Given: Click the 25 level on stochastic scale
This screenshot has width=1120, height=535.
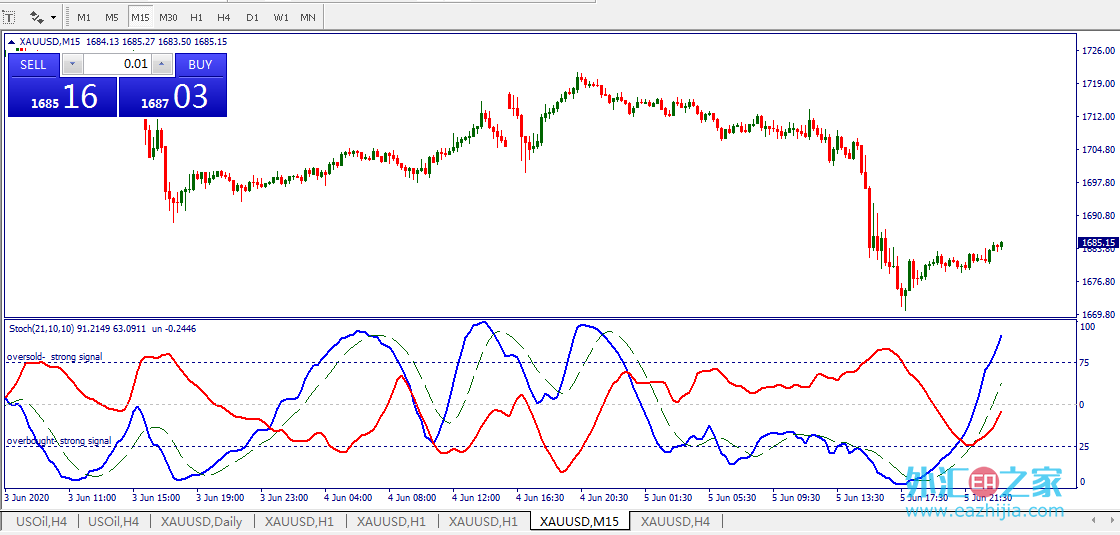Looking at the screenshot, I should [1084, 446].
